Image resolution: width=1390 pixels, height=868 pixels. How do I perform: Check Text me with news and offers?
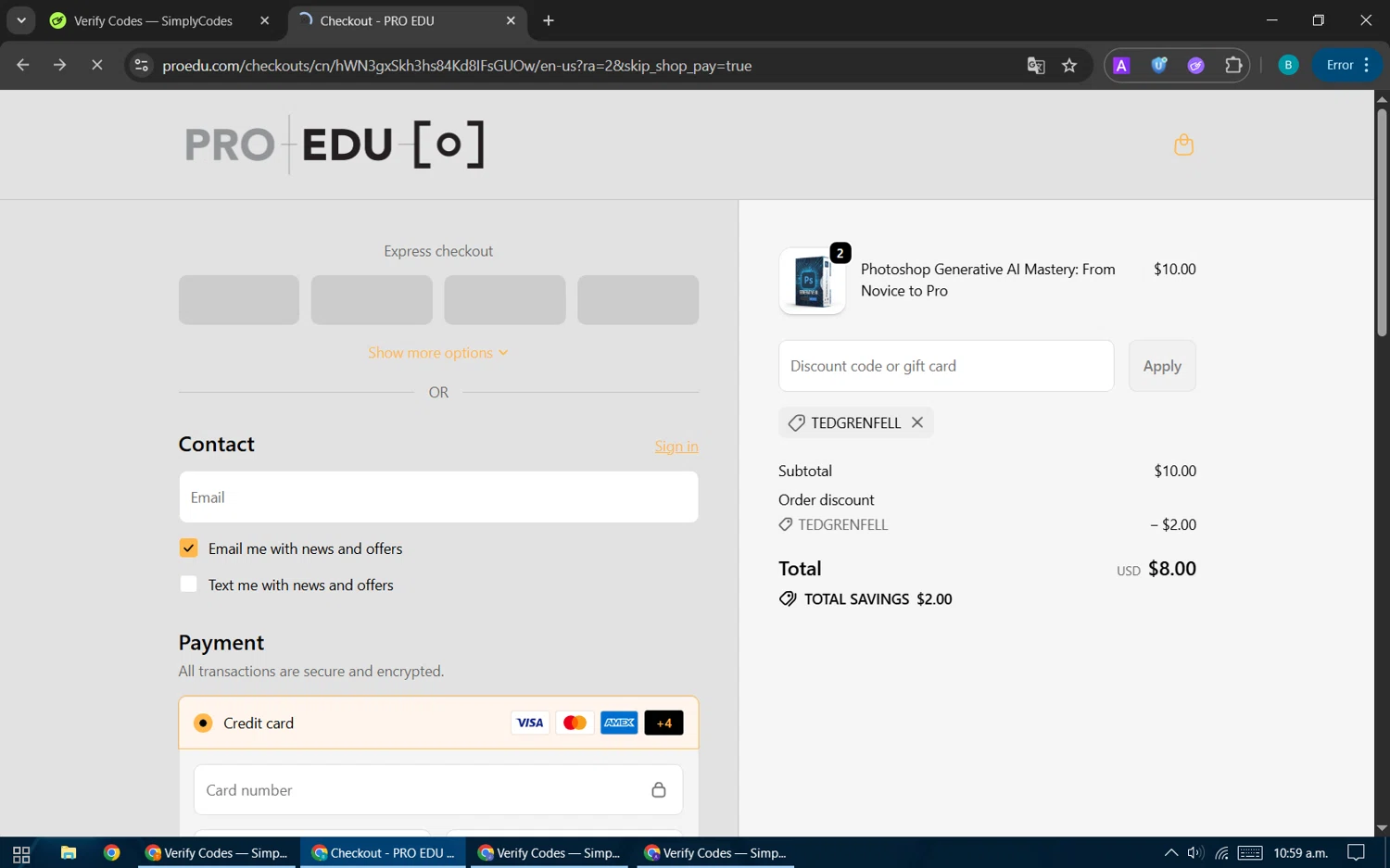pos(188,585)
